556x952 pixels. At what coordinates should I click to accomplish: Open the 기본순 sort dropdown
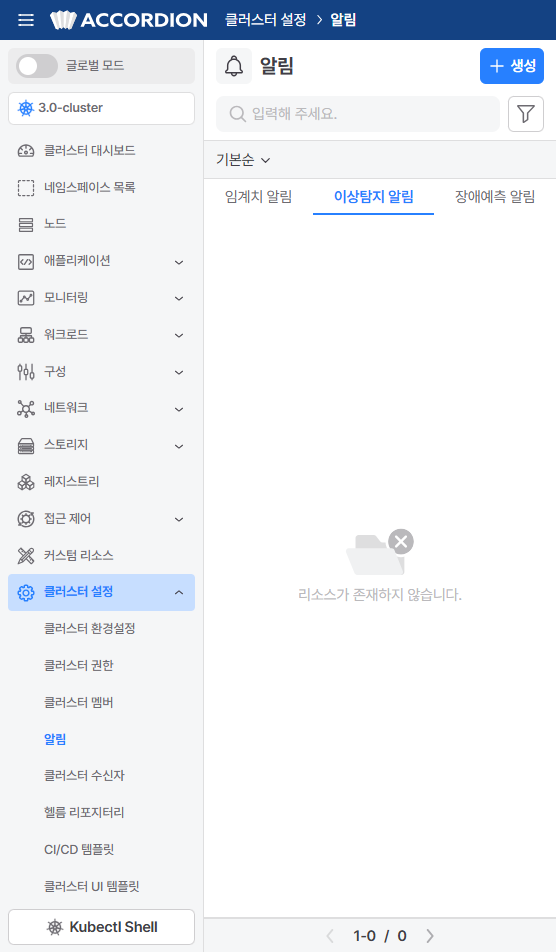[x=243, y=160]
